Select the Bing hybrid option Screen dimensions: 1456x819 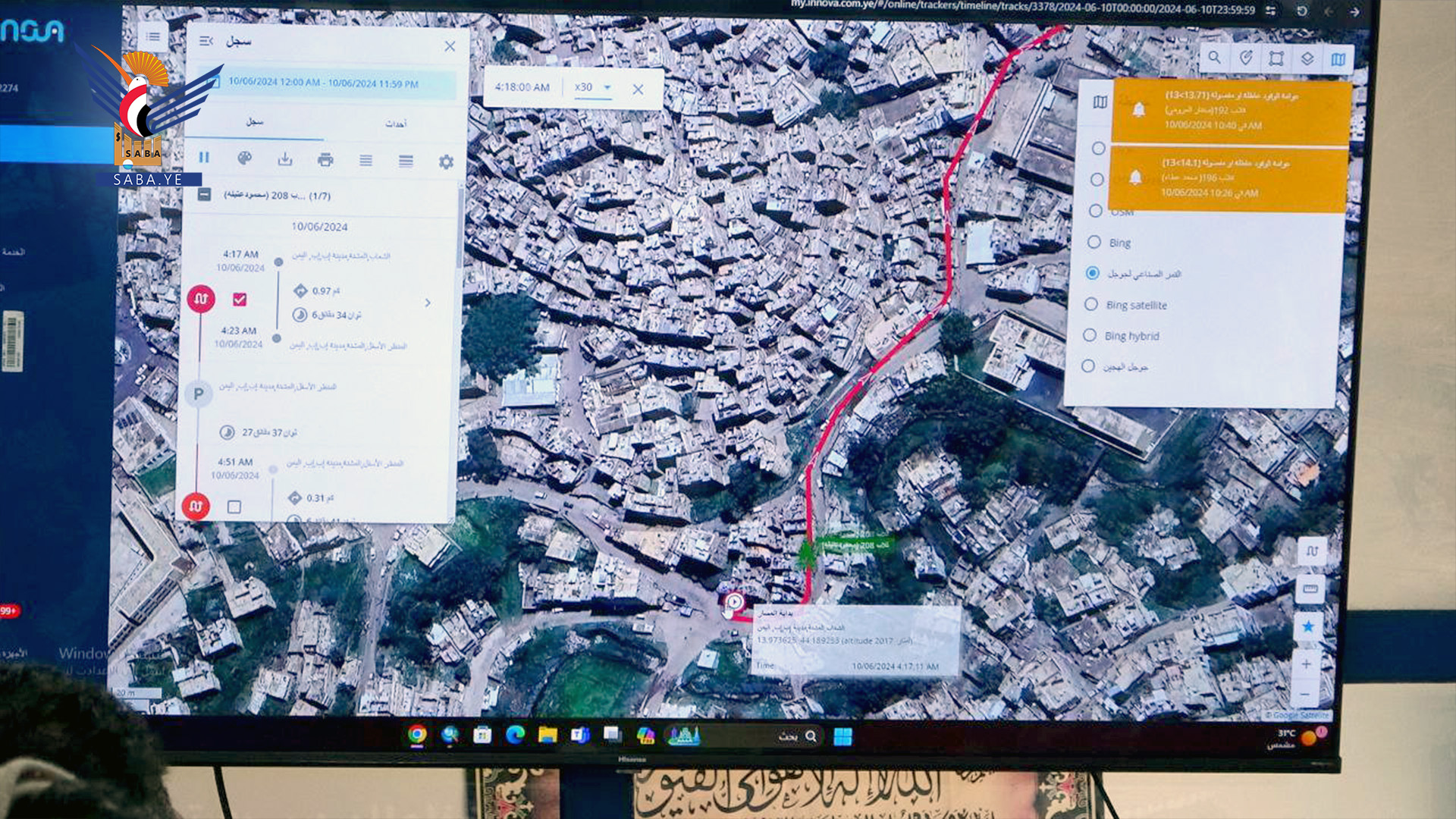(1122, 335)
